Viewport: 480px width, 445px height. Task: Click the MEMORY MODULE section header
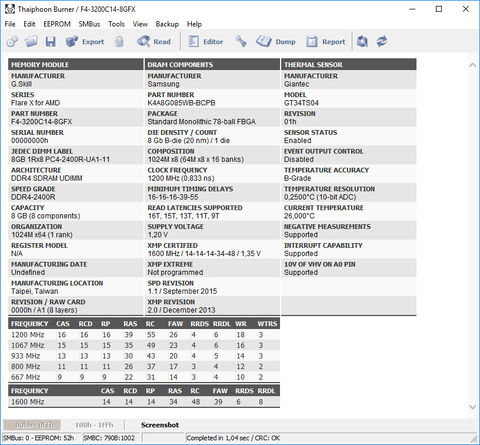(x=76, y=65)
